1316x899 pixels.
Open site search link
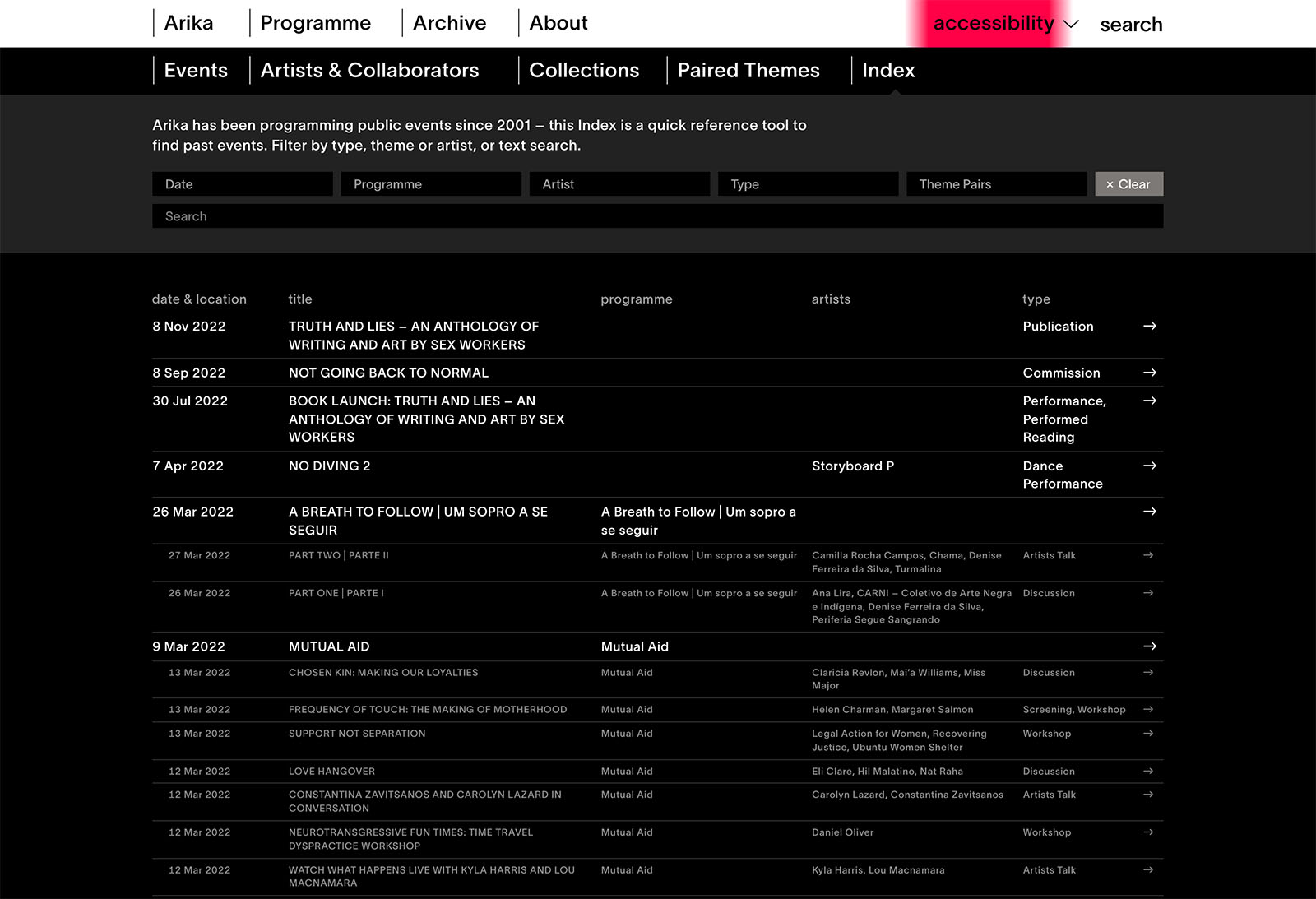[1131, 25]
